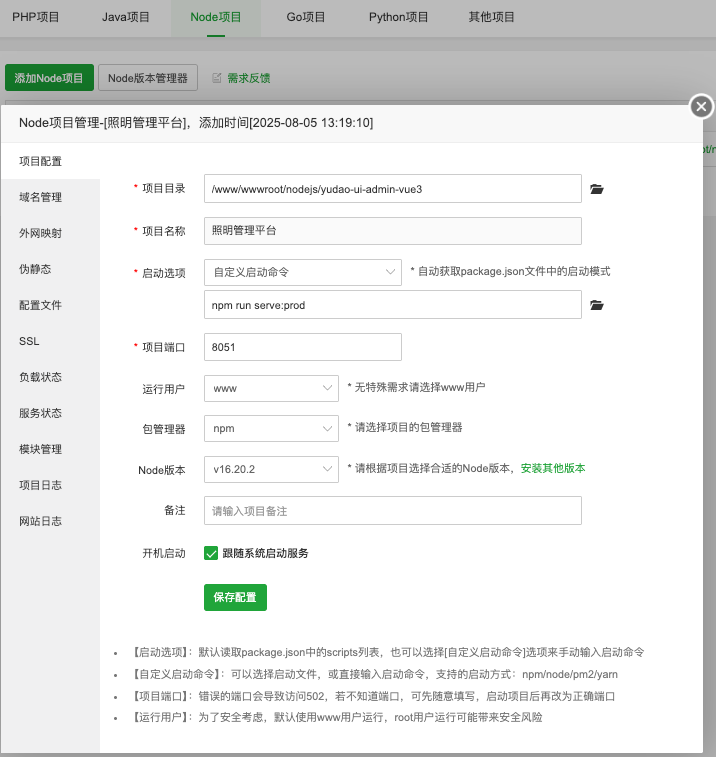The width and height of the screenshot is (716, 757).
Task: Open file browser for startup command
Action: pyautogui.click(x=597, y=305)
